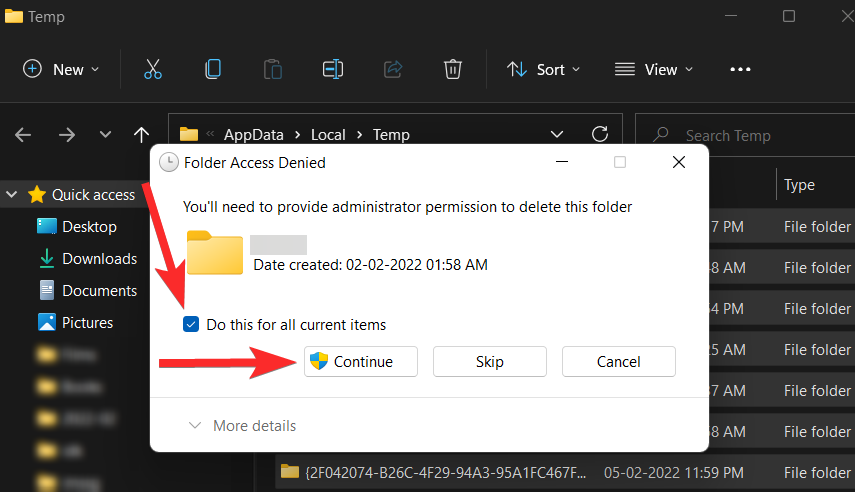Select Downloads in the navigation pane

[99, 258]
